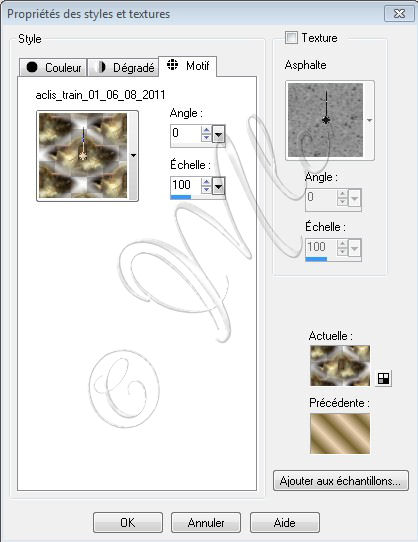Click the aclis_train pattern preview thumbnail

(x=83, y=156)
